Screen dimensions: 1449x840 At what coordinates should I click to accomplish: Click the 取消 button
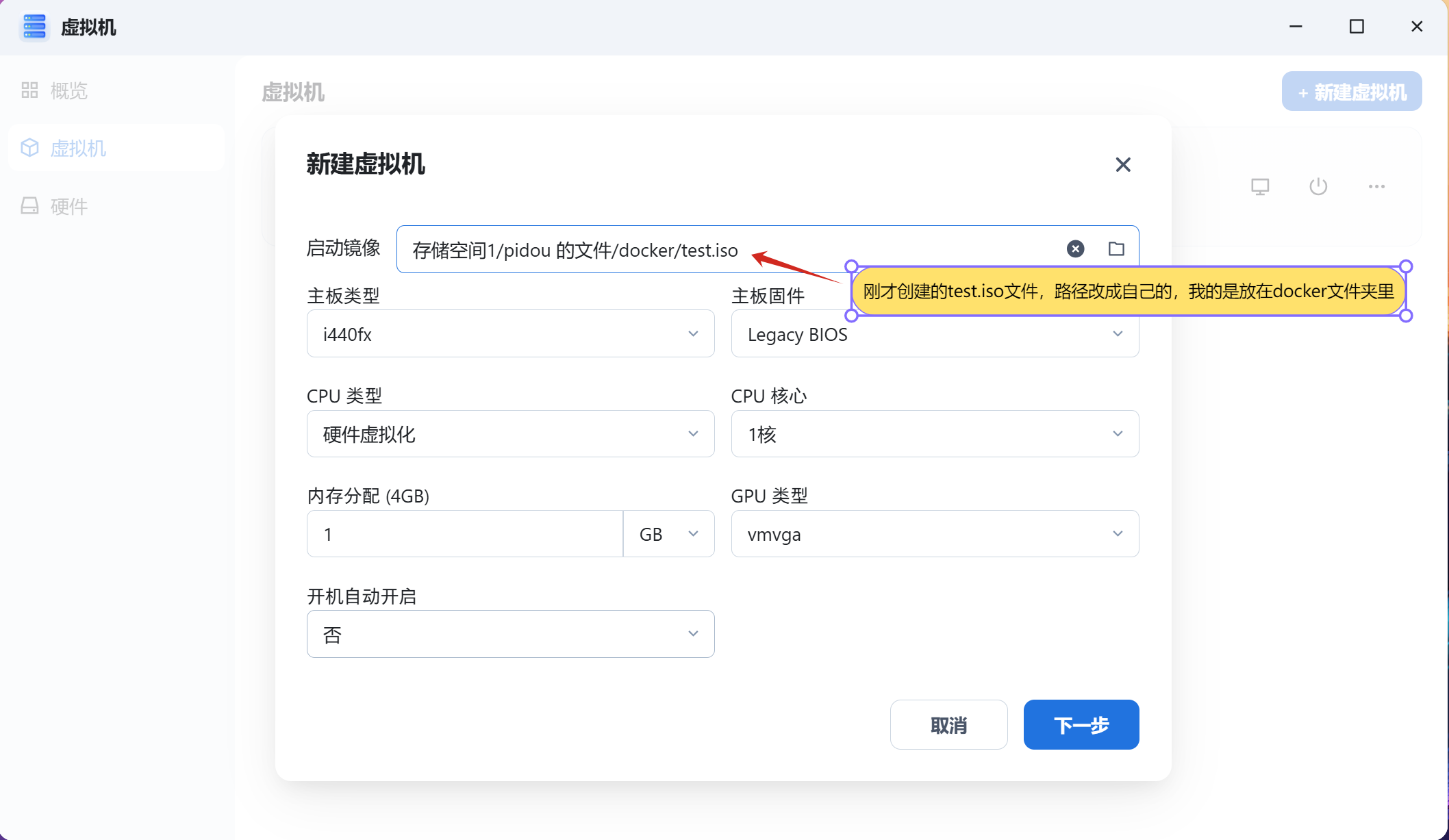coord(948,725)
